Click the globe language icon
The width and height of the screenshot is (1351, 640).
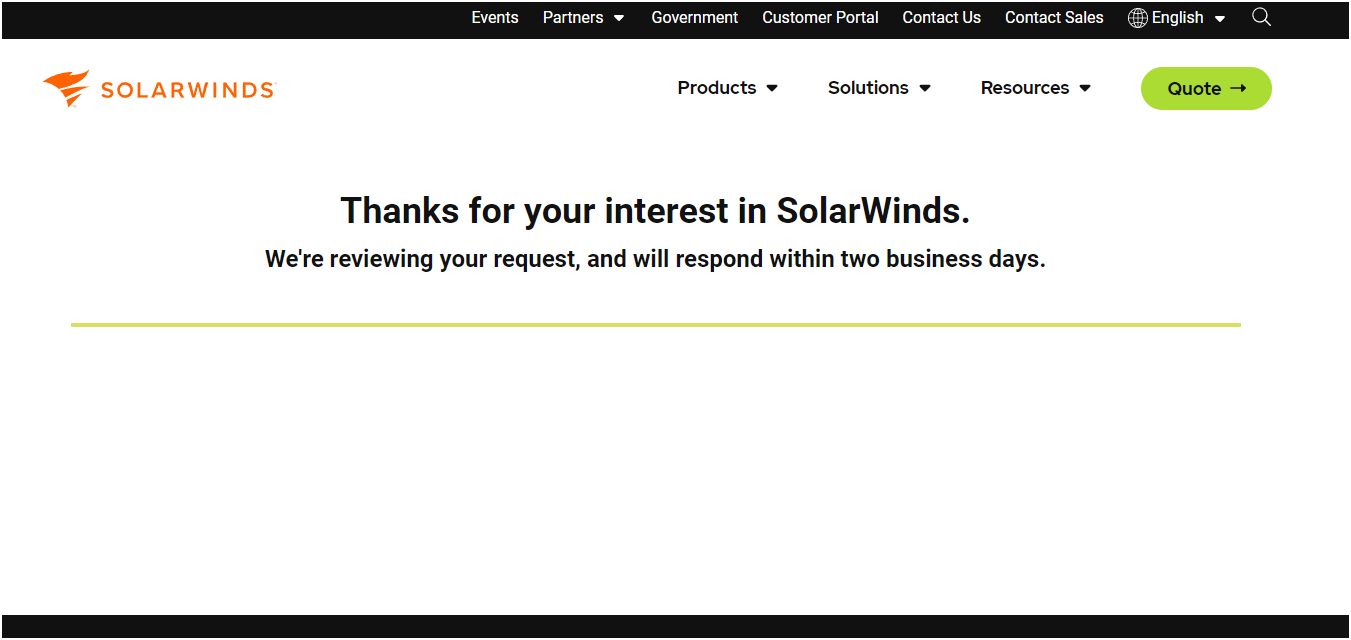1138,18
